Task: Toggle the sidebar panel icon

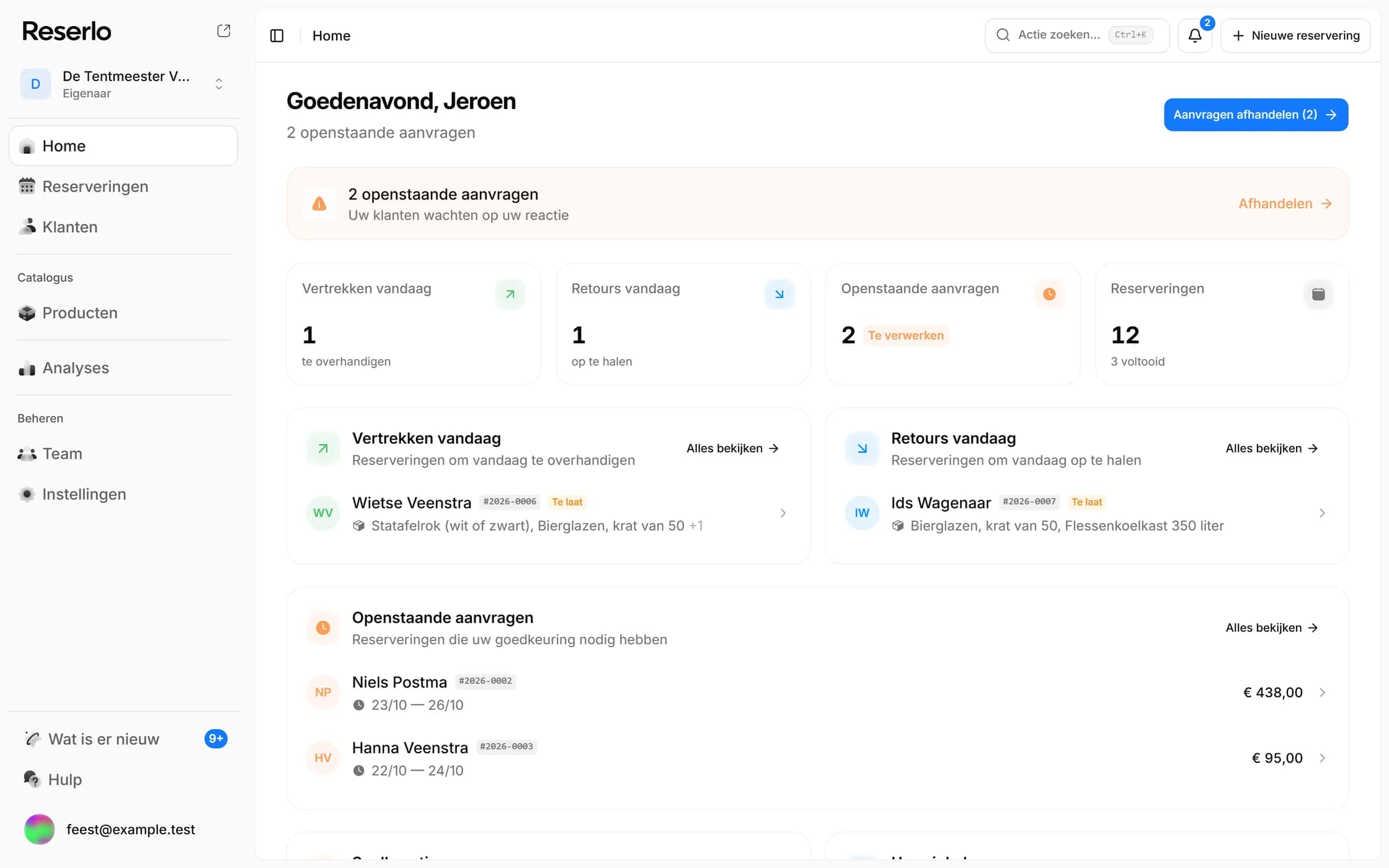Action: click(277, 36)
